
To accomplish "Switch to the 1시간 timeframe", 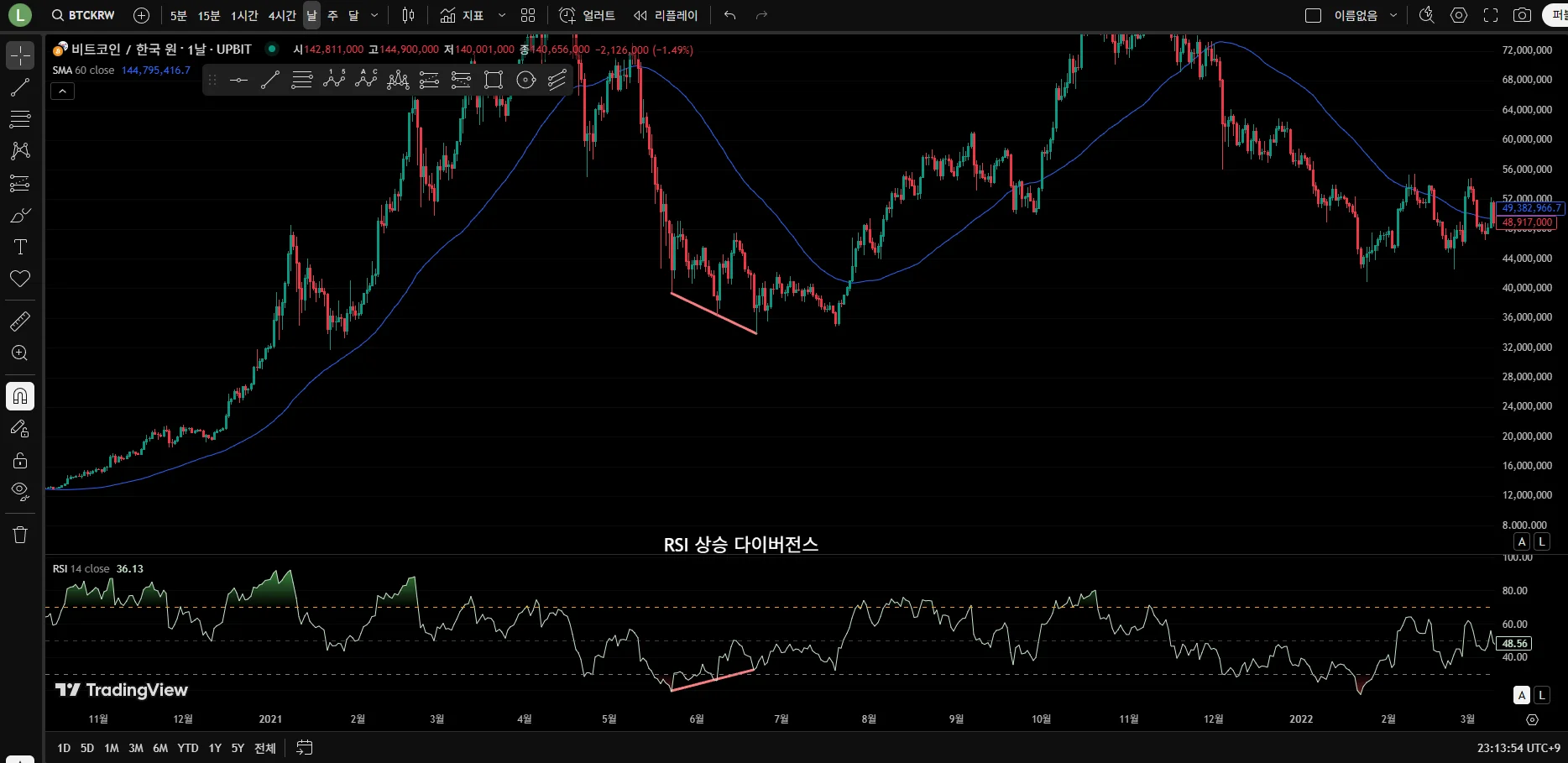I will point(244,15).
